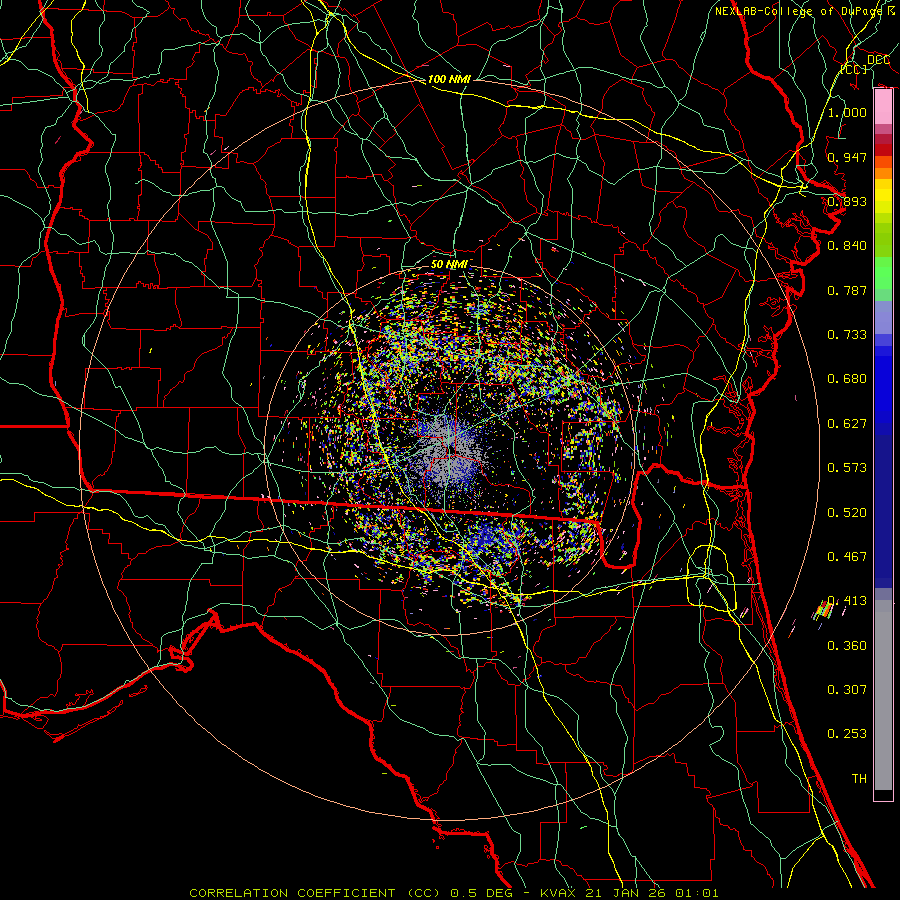Click the 0.520 legend value

click(x=847, y=513)
